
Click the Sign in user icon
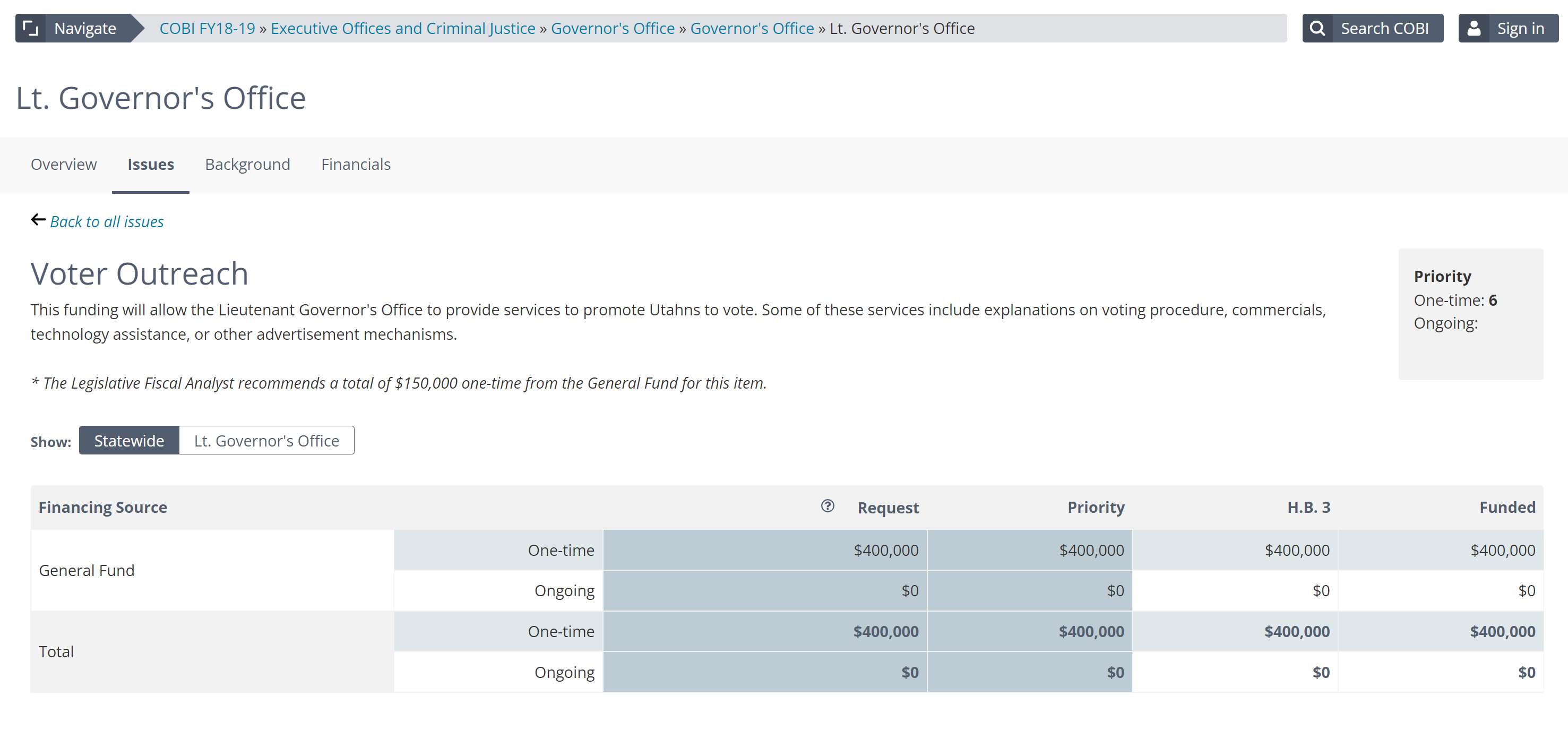point(1474,28)
